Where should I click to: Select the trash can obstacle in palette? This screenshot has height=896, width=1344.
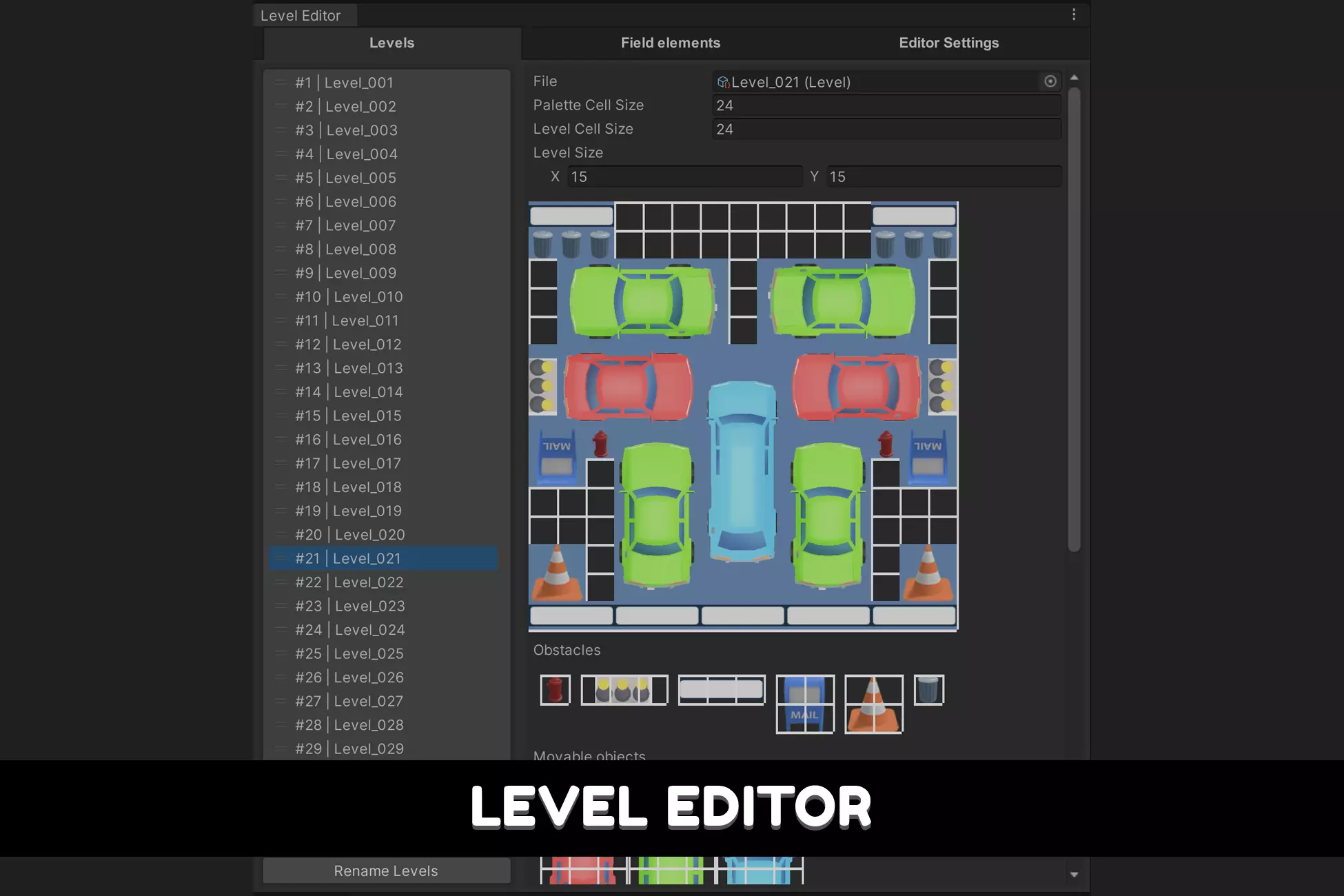click(928, 690)
